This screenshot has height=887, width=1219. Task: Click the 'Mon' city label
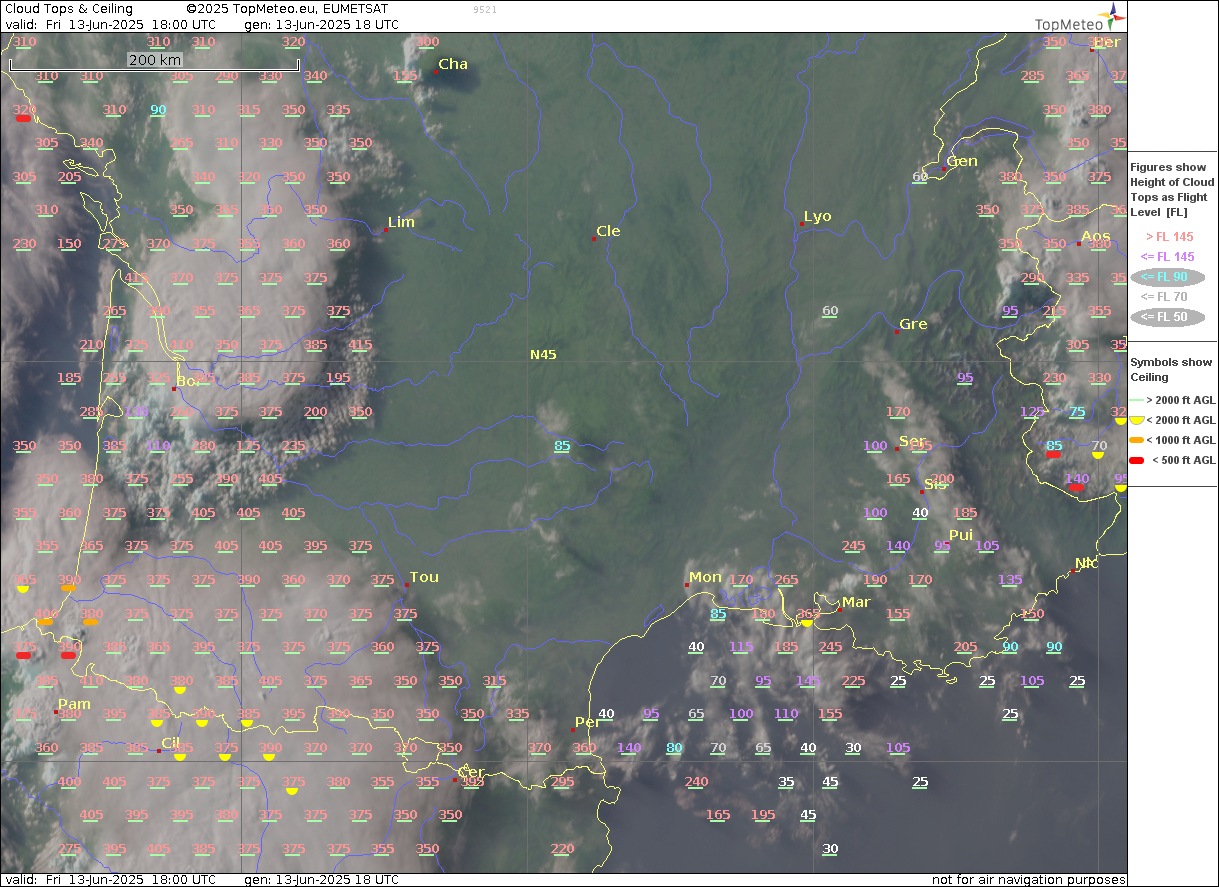[705, 577]
